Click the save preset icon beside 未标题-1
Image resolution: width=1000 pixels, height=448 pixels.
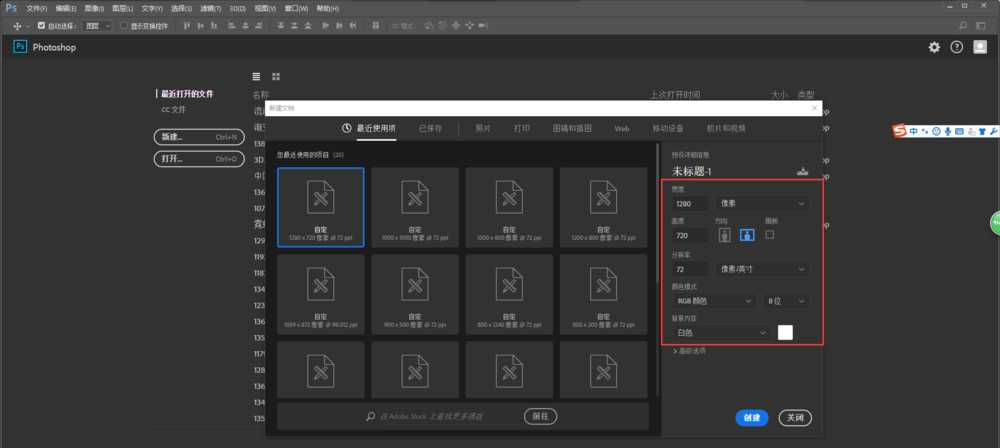click(801, 172)
